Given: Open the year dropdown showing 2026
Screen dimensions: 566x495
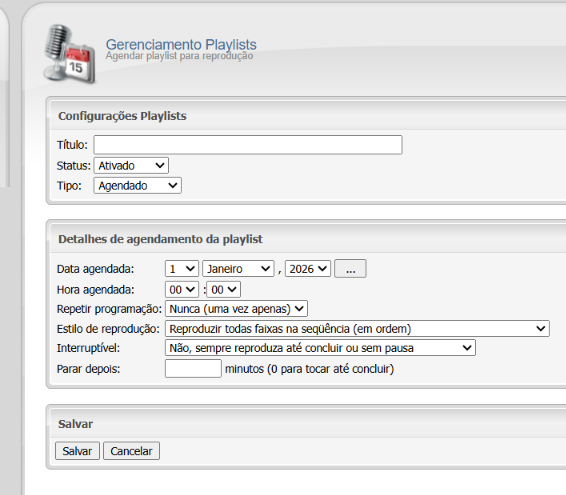Looking at the screenshot, I should point(308,269).
